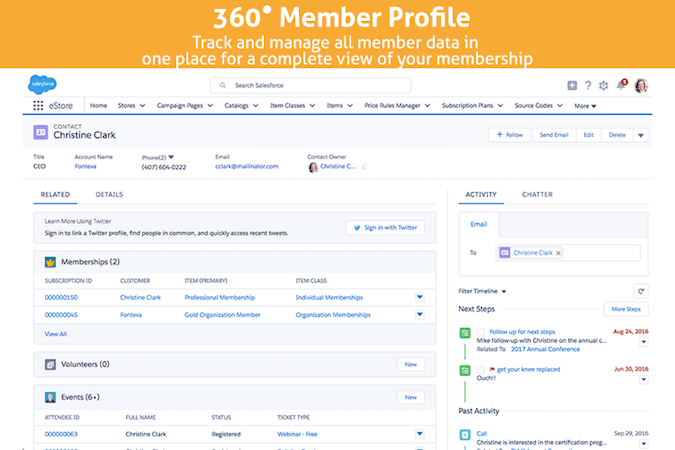Open the Help question mark icon
Screen dimensions: 675x450
pyautogui.click(x=588, y=86)
